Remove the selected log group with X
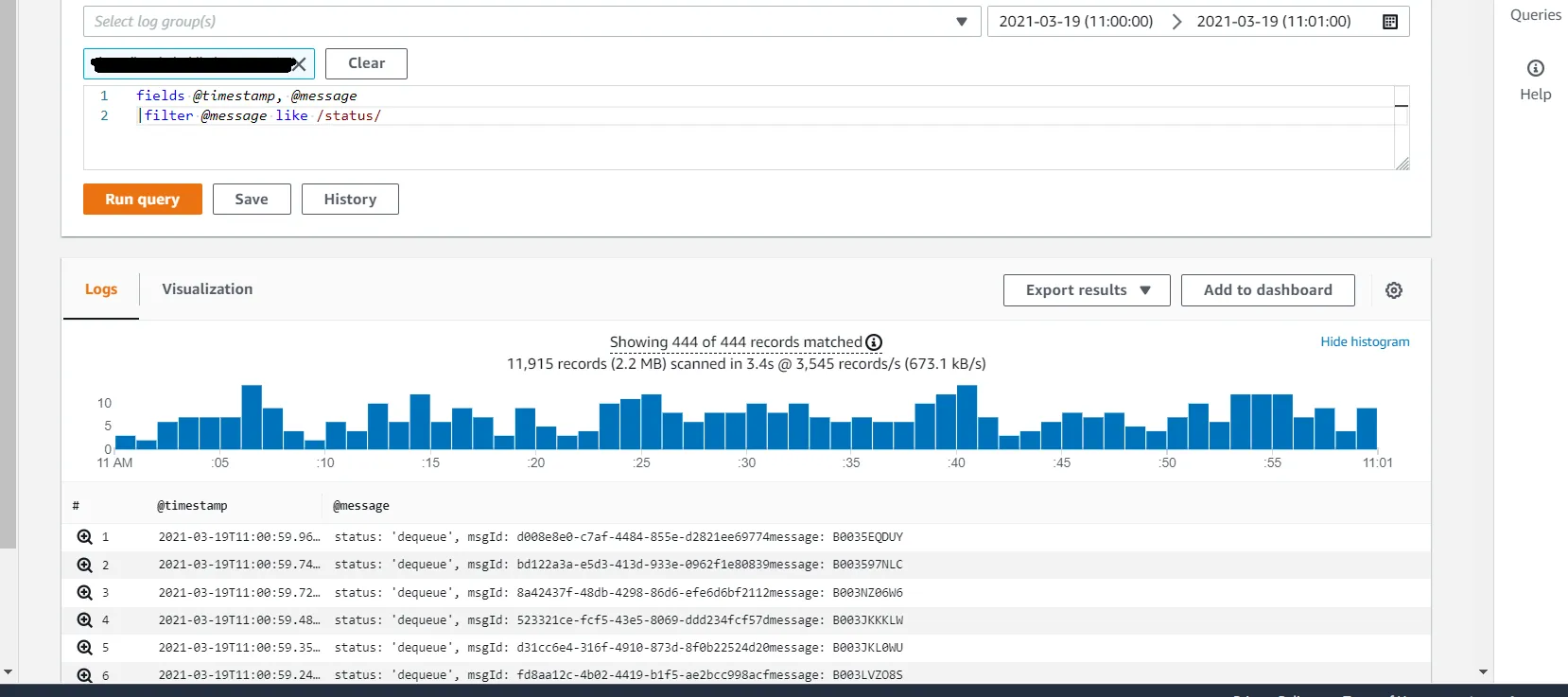This screenshot has height=697, width=1568. tap(299, 64)
